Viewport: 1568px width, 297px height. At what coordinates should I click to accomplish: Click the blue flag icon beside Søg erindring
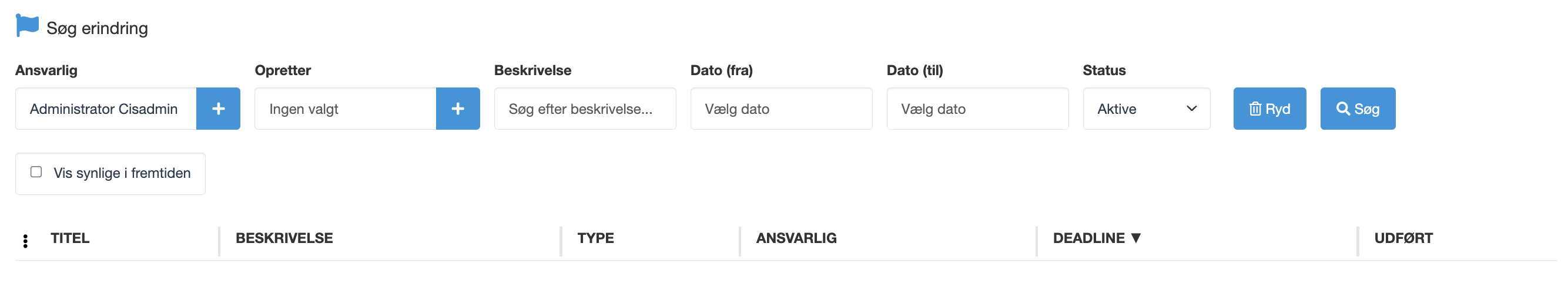point(27,25)
